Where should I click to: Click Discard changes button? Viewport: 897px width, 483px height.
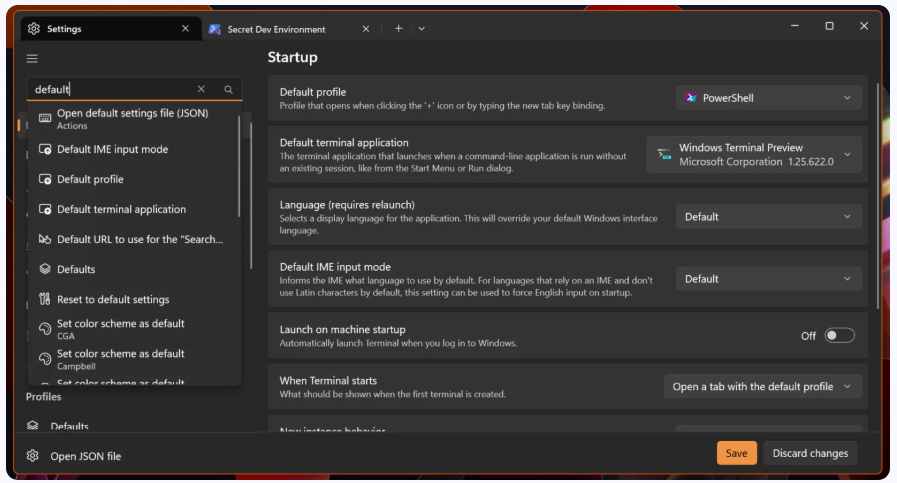click(x=810, y=453)
